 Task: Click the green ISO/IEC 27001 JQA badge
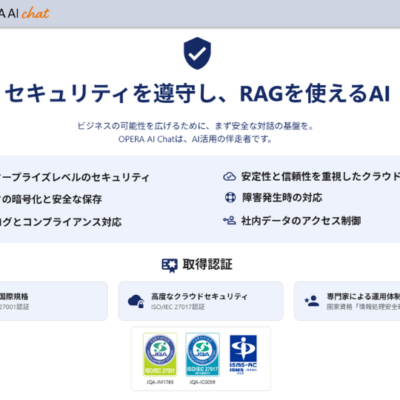point(160,354)
